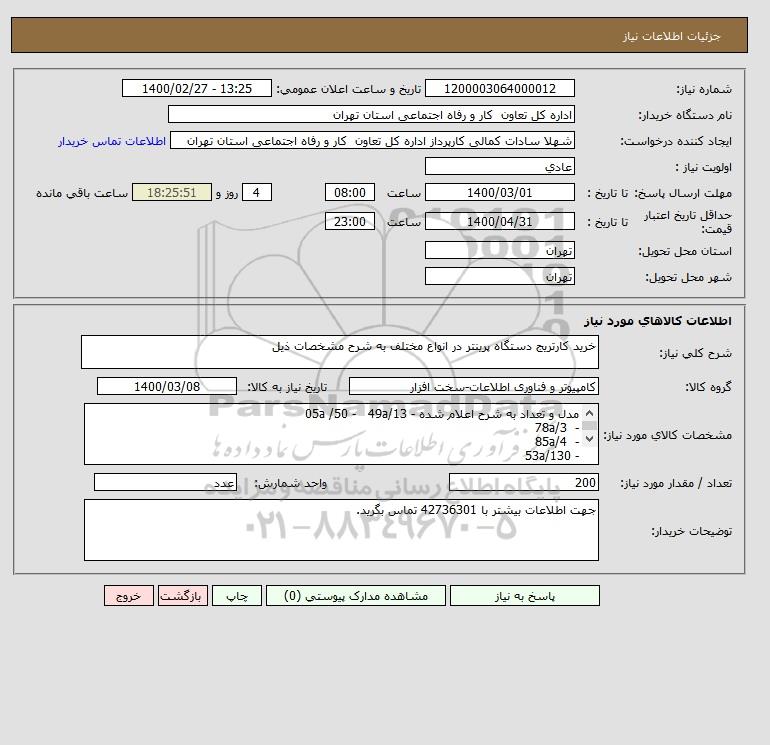Click delivery city field تهران
Image resolution: width=770 pixels, height=745 pixels.
(x=499, y=276)
